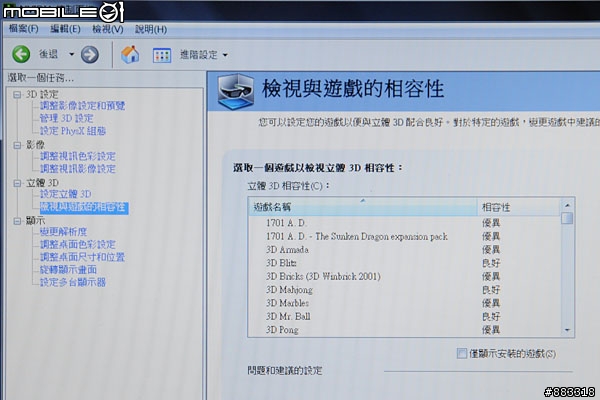Open the 檔案(F) menu
Image resolution: width=600 pixels, height=400 pixels.
pos(24,28)
